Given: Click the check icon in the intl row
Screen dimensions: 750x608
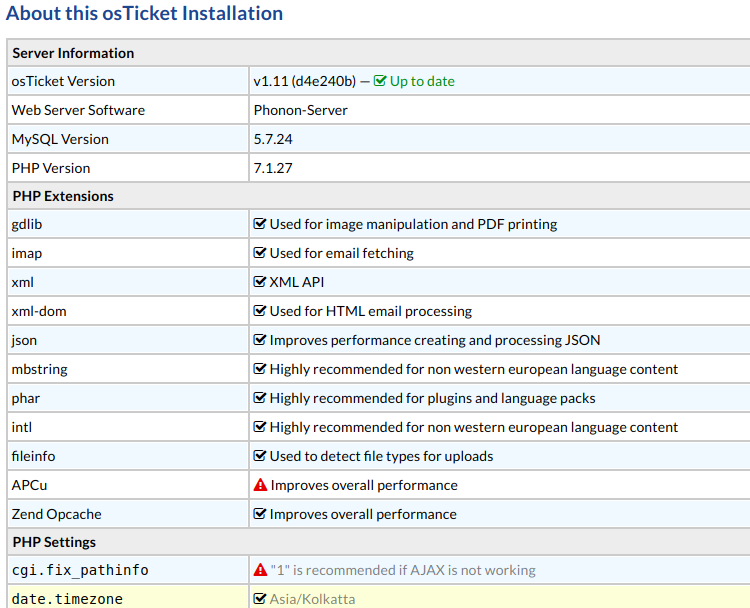Looking at the screenshot, I should [260, 427].
